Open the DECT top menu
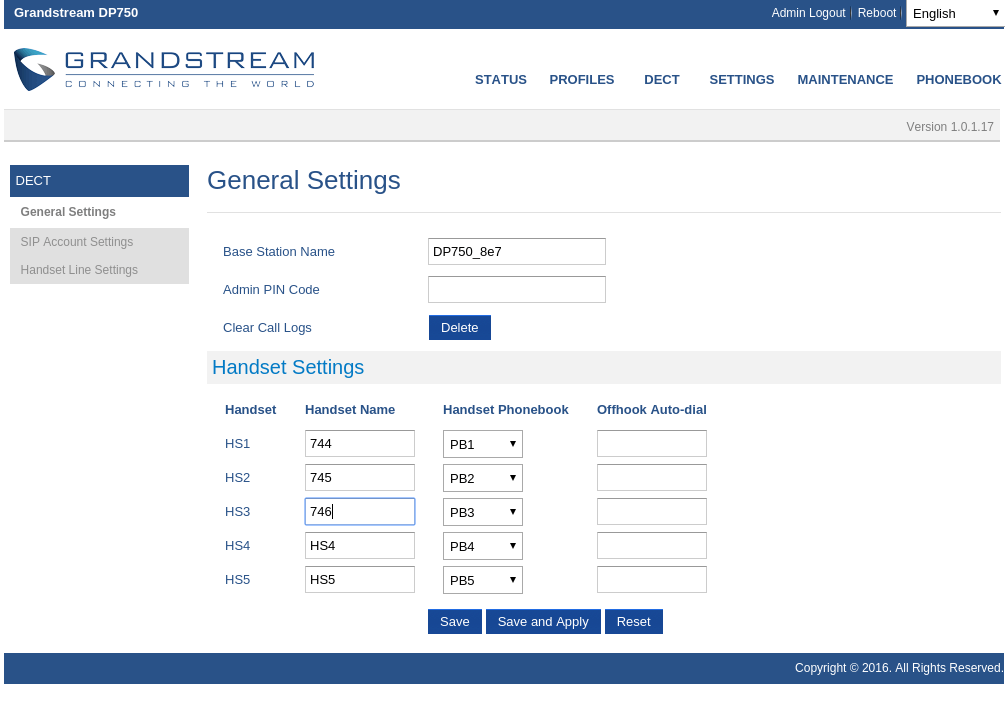Viewport: 1005px width, 717px height. pos(661,79)
